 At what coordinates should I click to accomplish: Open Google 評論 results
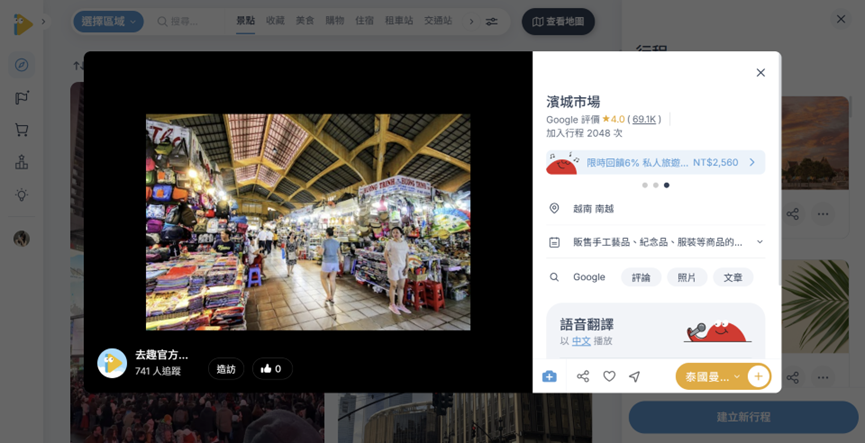pyautogui.click(x=641, y=277)
